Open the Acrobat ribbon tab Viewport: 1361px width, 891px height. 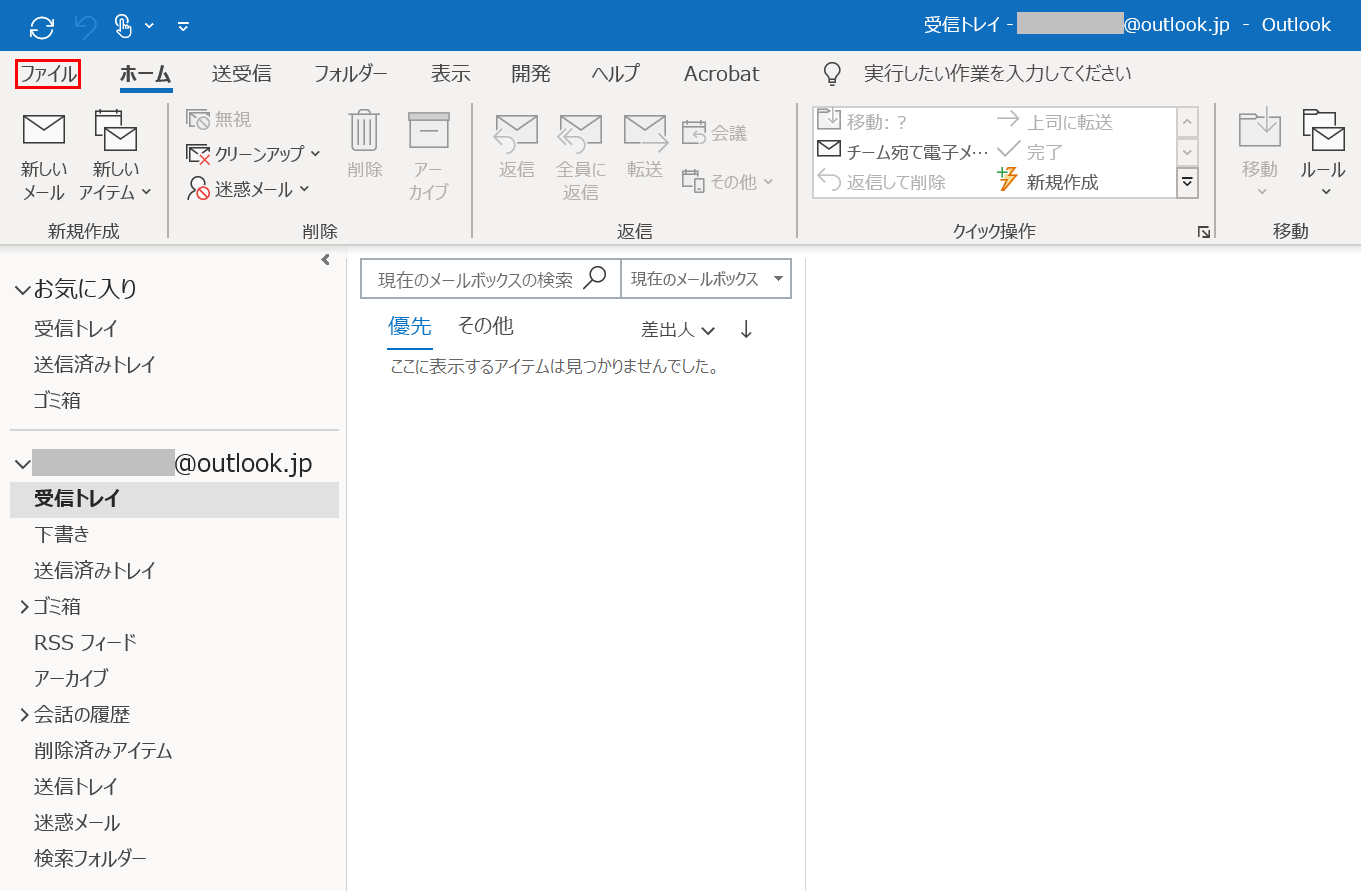click(x=721, y=74)
